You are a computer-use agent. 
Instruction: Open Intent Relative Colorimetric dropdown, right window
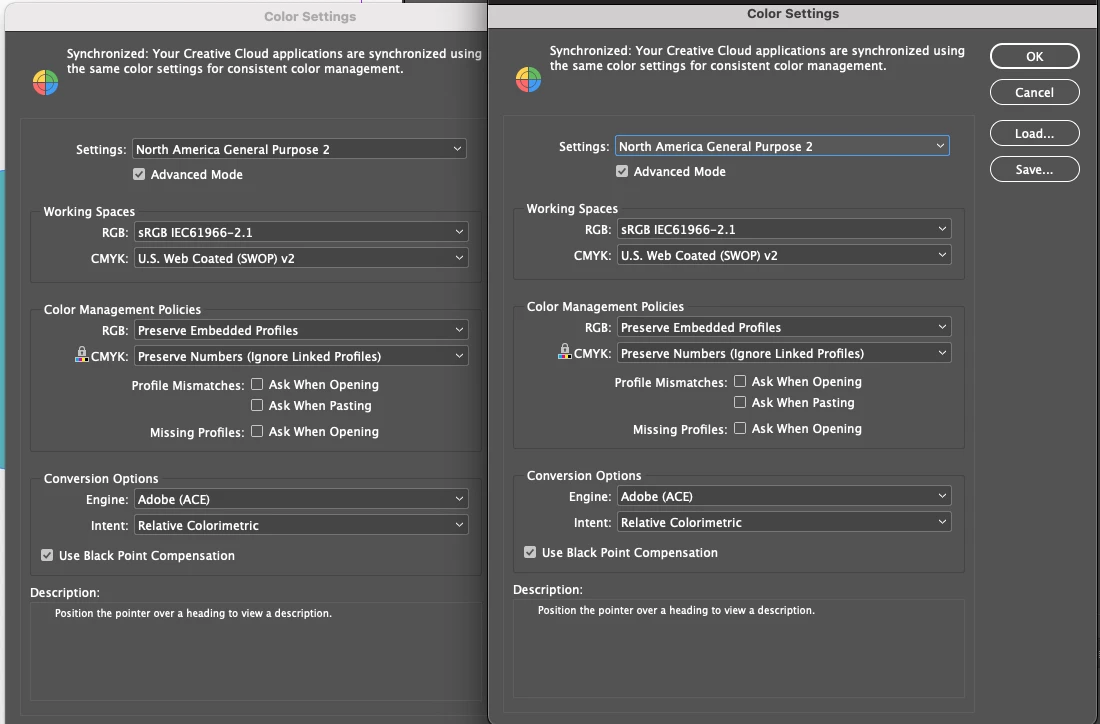point(784,522)
